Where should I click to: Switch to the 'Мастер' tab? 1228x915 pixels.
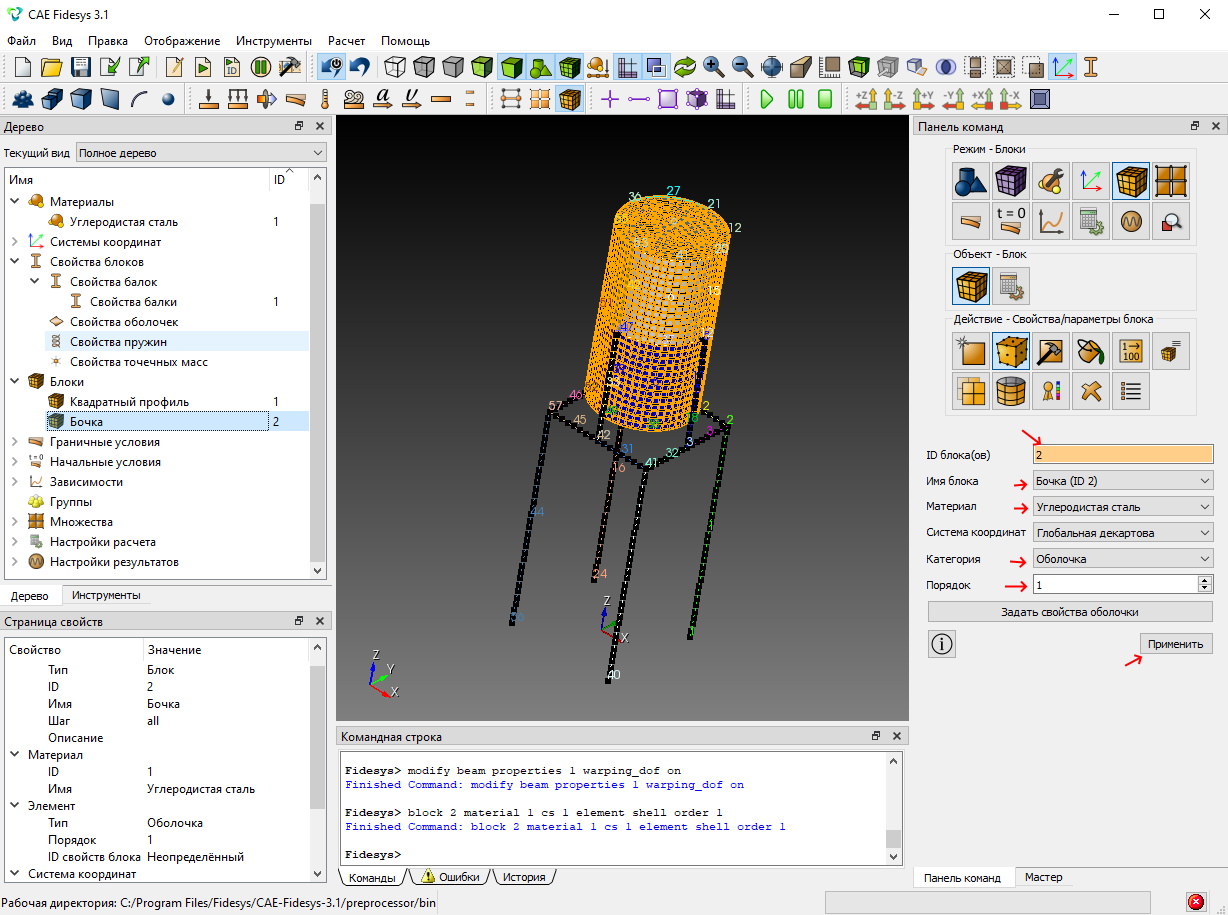pyautogui.click(x=1044, y=877)
